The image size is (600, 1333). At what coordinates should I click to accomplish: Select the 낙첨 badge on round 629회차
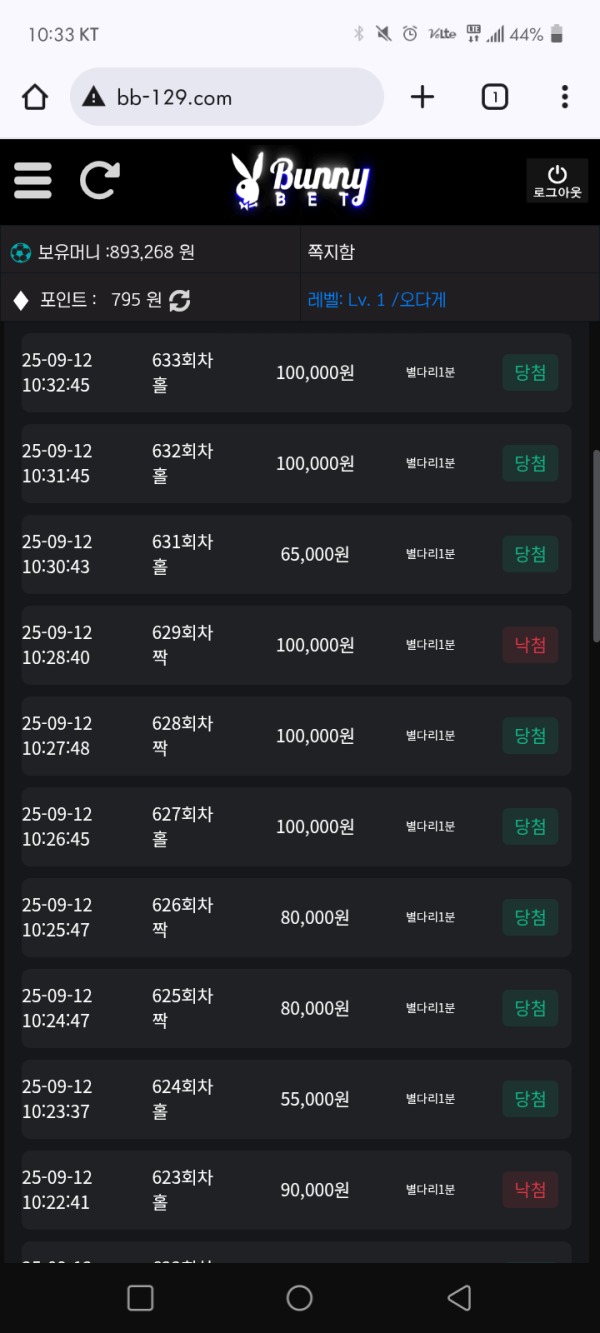click(529, 645)
